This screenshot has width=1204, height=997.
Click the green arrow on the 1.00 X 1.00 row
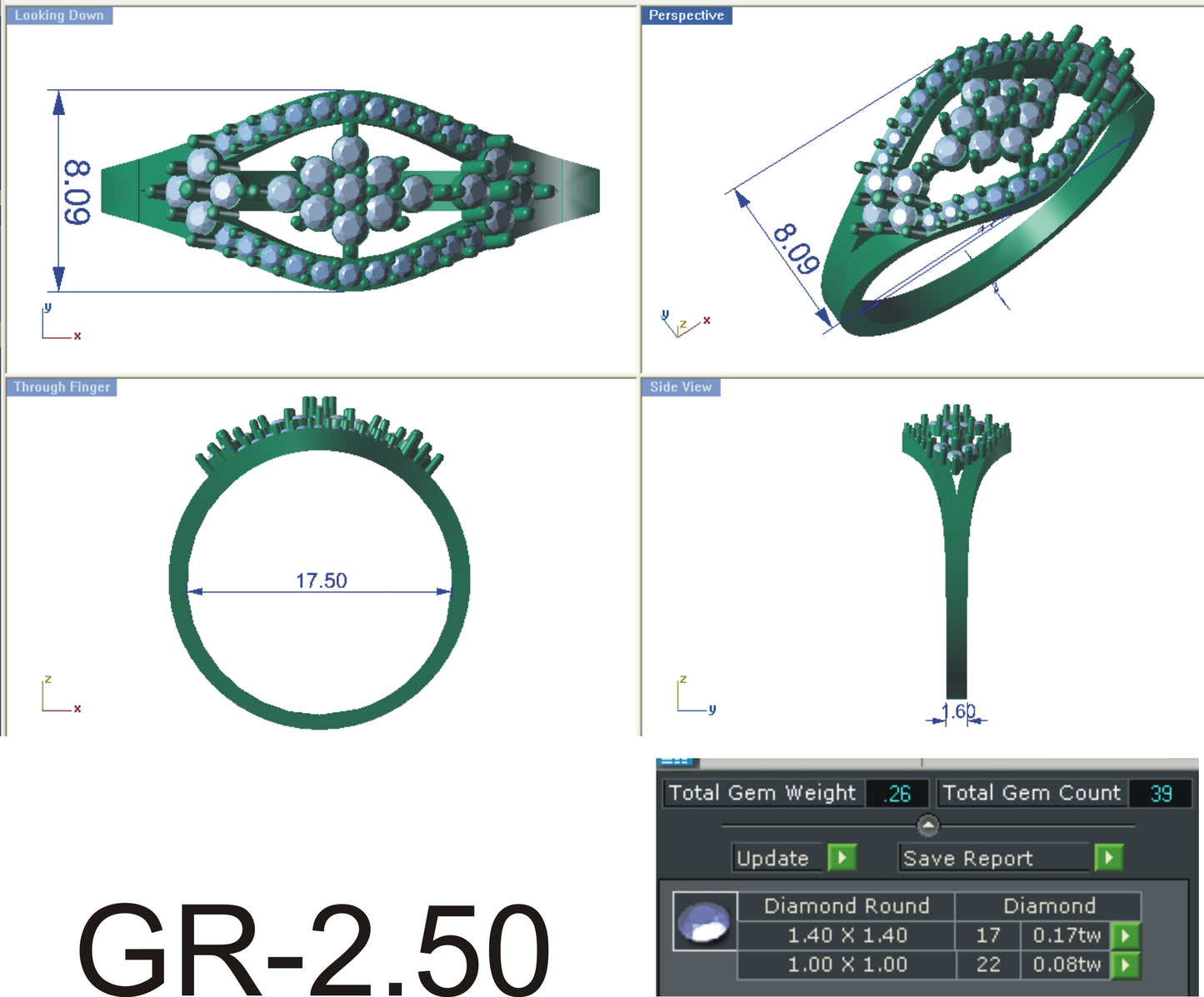point(1125,965)
